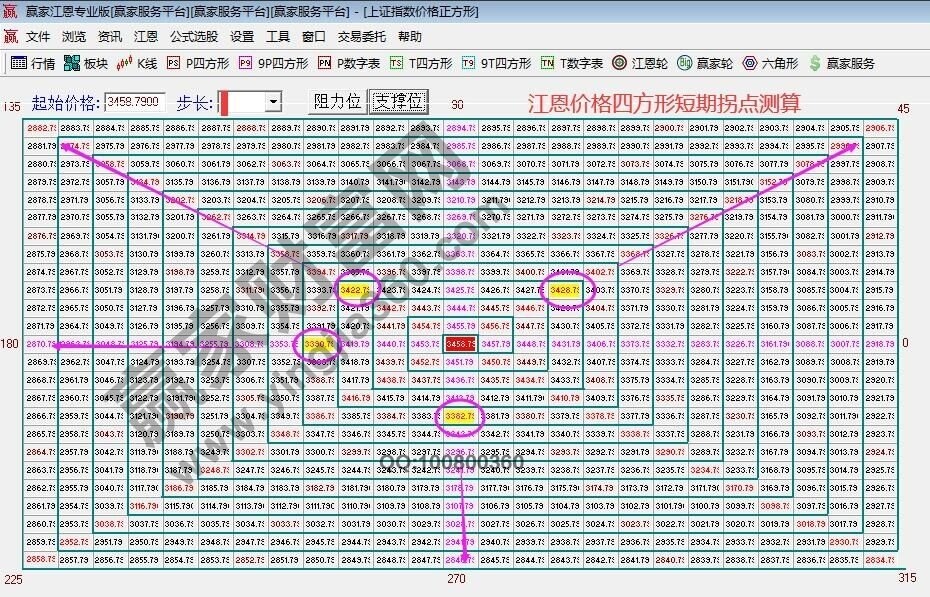Open the 文件 menu
Viewport: 930px width, 597px height.
38,37
